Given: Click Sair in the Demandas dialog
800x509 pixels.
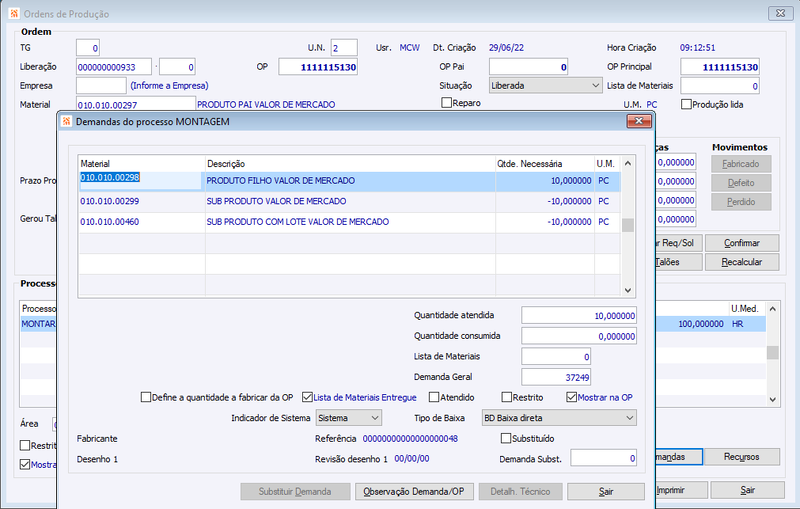Looking at the screenshot, I should (x=606, y=492).
